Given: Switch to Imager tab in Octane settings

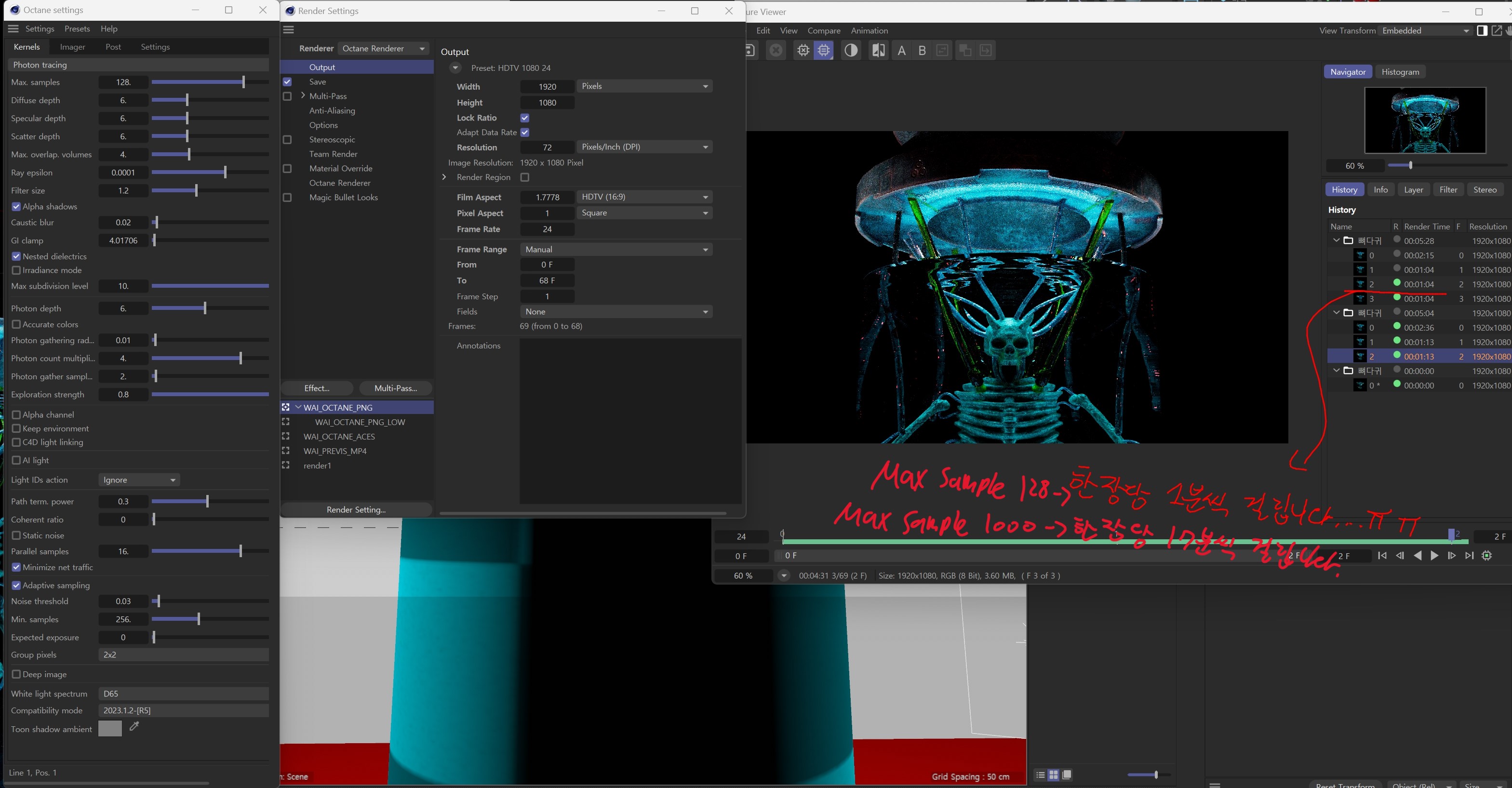Looking at the screenshot, I should (x=72, y=47).
